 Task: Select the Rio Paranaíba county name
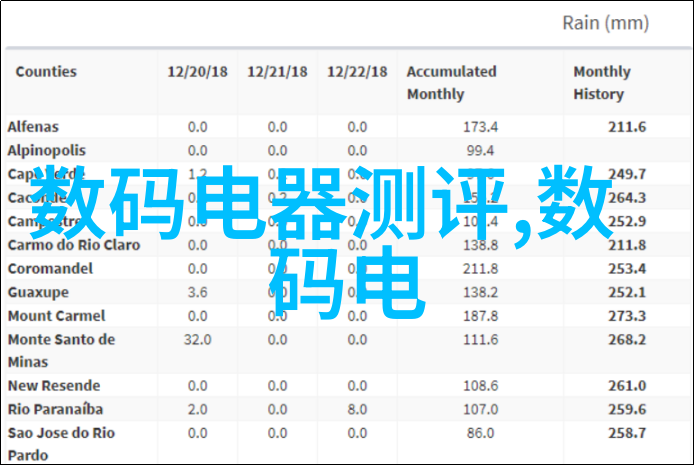click(56, 409)
